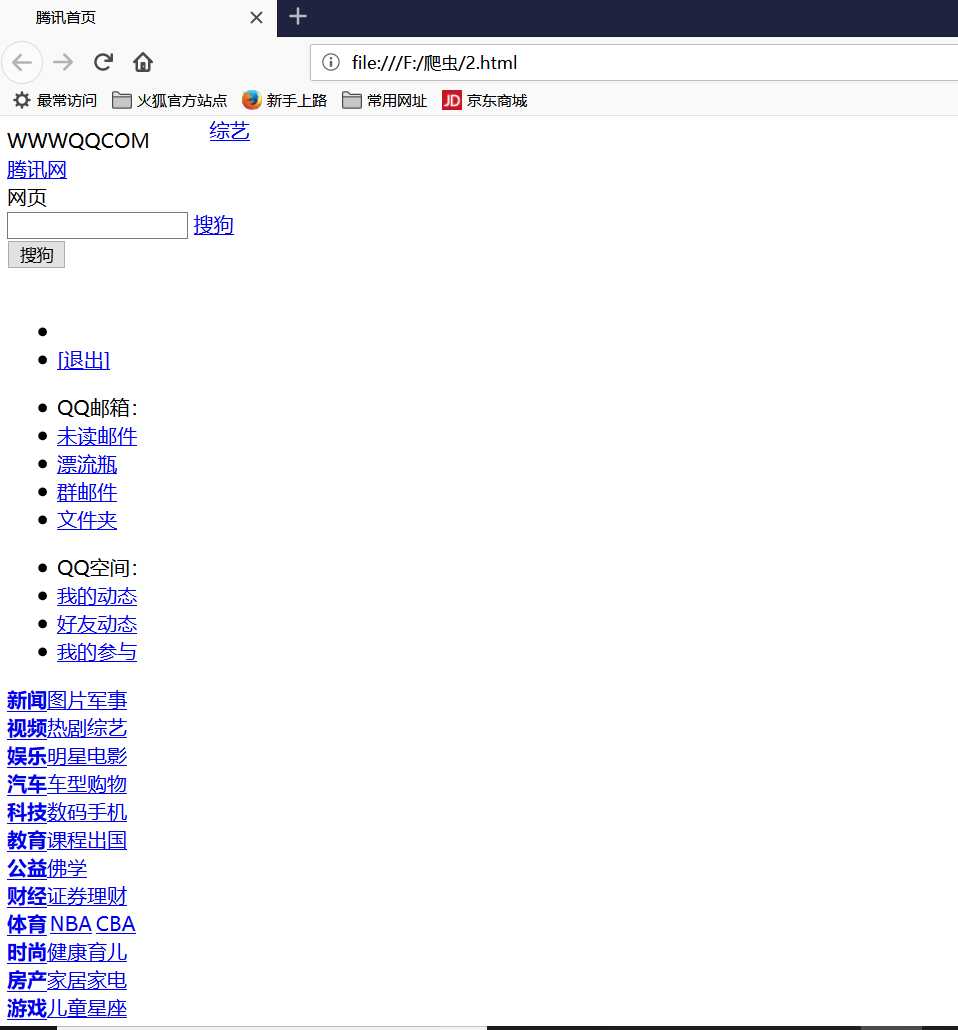Click the bold 体育 link
This screenshot has height=1030, width=958.
[27, 924]
